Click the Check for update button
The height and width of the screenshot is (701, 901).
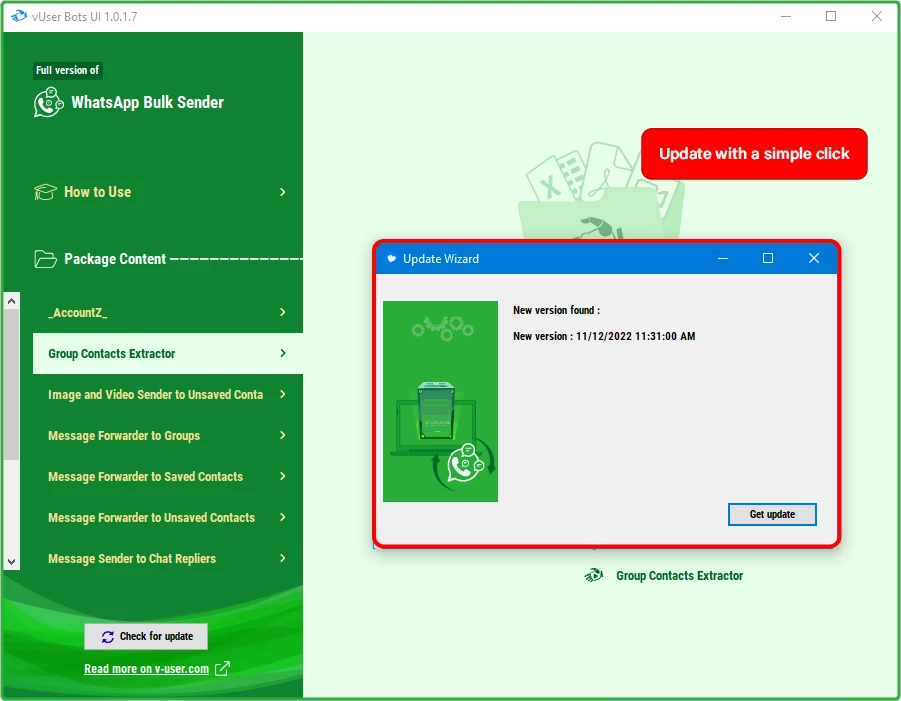[146, 637]
